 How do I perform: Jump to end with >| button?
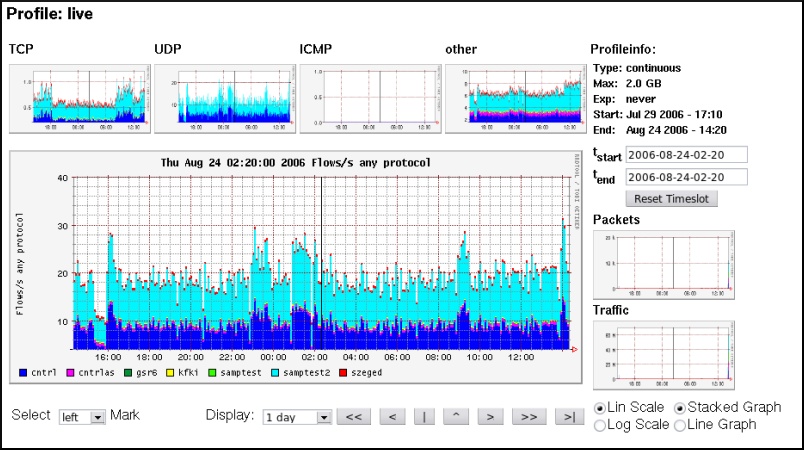568,417
